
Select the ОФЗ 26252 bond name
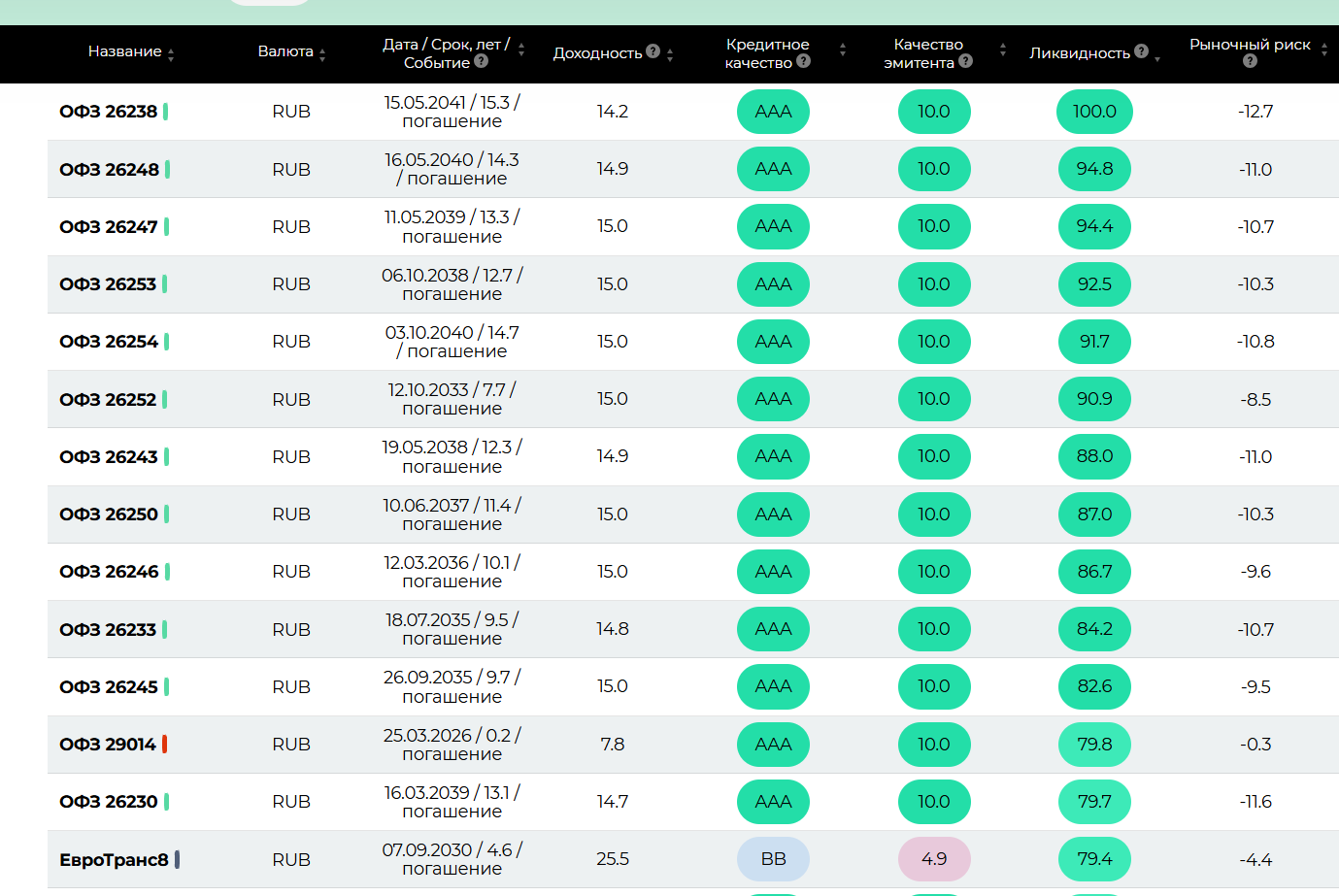[108, 400]
